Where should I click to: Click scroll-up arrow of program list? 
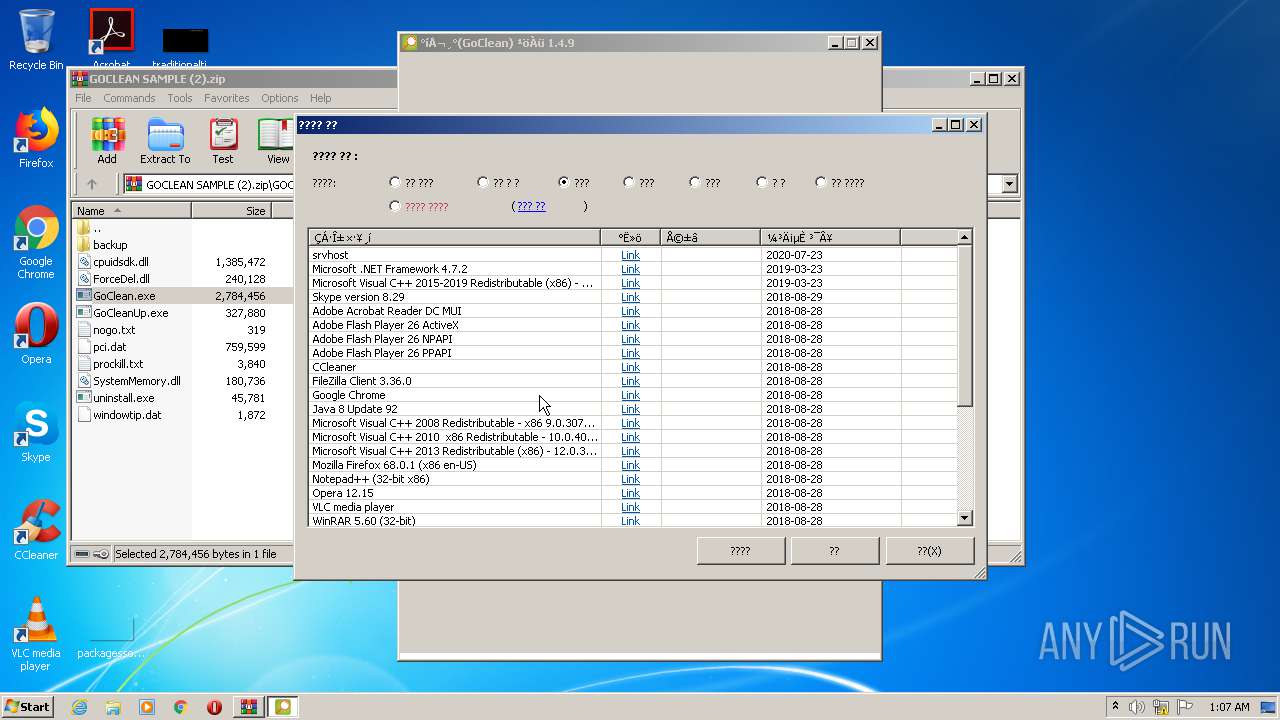click(x=964, y=238)
